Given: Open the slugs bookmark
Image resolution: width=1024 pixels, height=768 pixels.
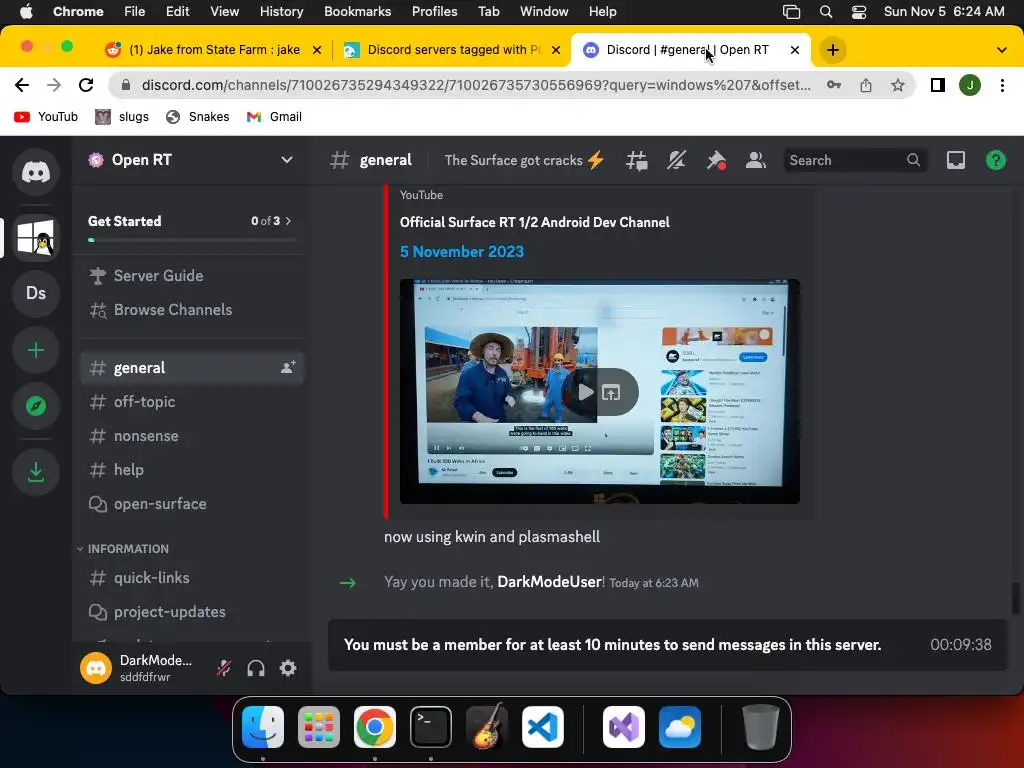Looking at the screenshot, I should pos(122,117).
